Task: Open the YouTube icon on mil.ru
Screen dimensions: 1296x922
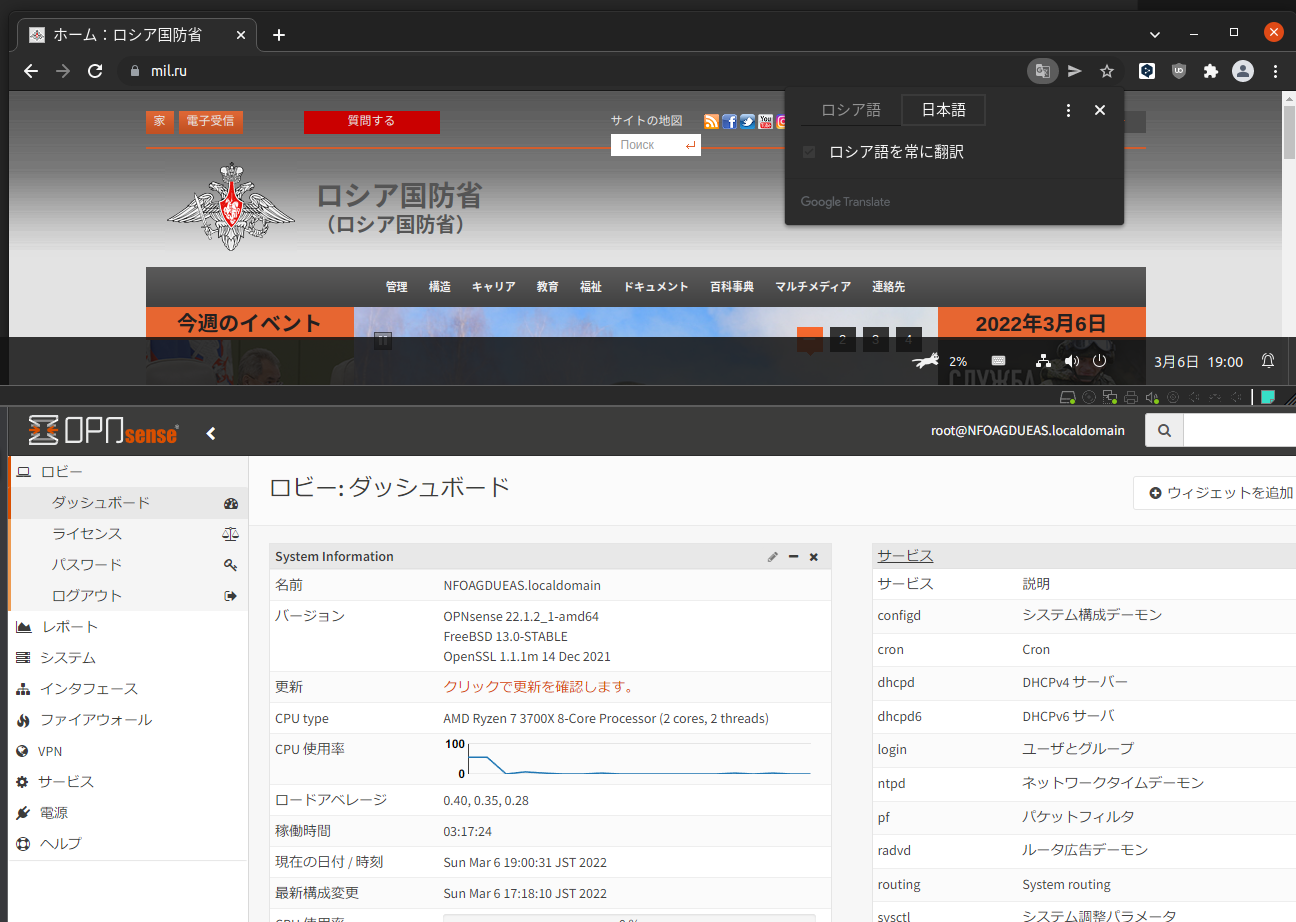Action: pyautogui.click(x=766, y=122)
